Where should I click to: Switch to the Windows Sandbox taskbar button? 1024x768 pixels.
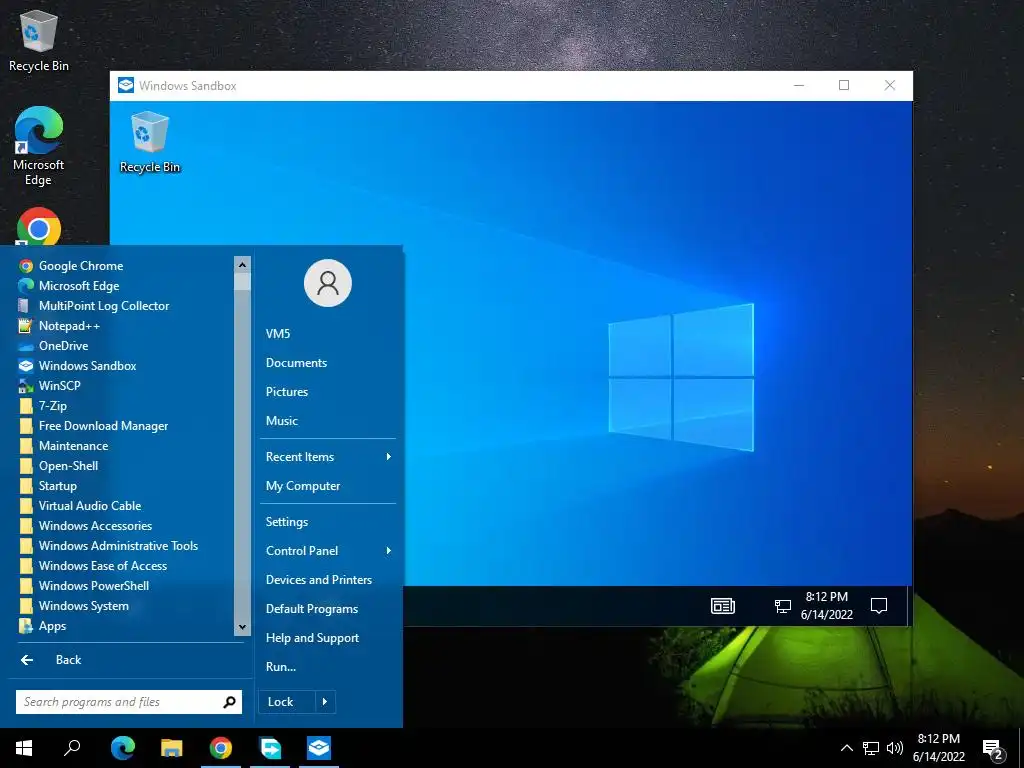pos(319,748)
